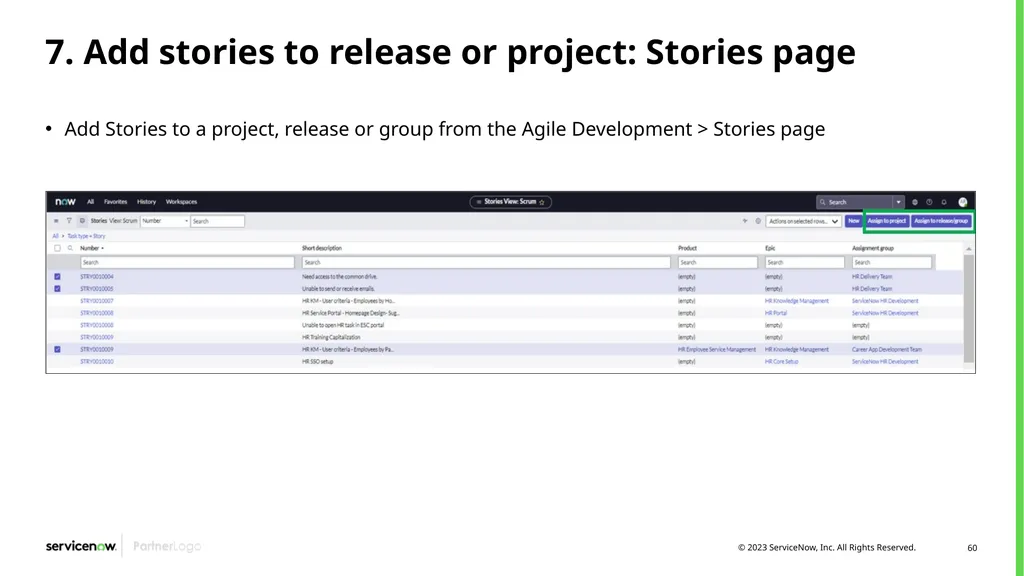Viewport: 1024px width, 576px height.
Task: Click 'Unable to send or receive emails.'
Action: [x=338, y=289]
